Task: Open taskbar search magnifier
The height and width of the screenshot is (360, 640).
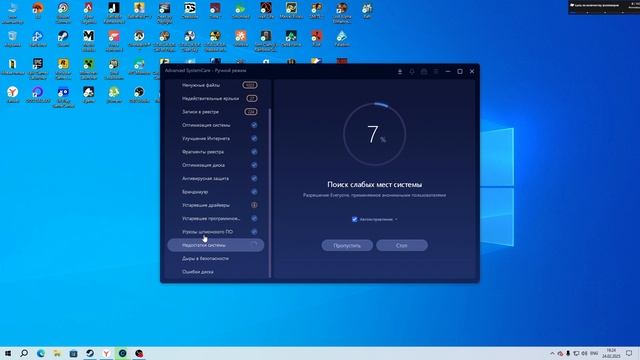Action: (x=24, y=353)
